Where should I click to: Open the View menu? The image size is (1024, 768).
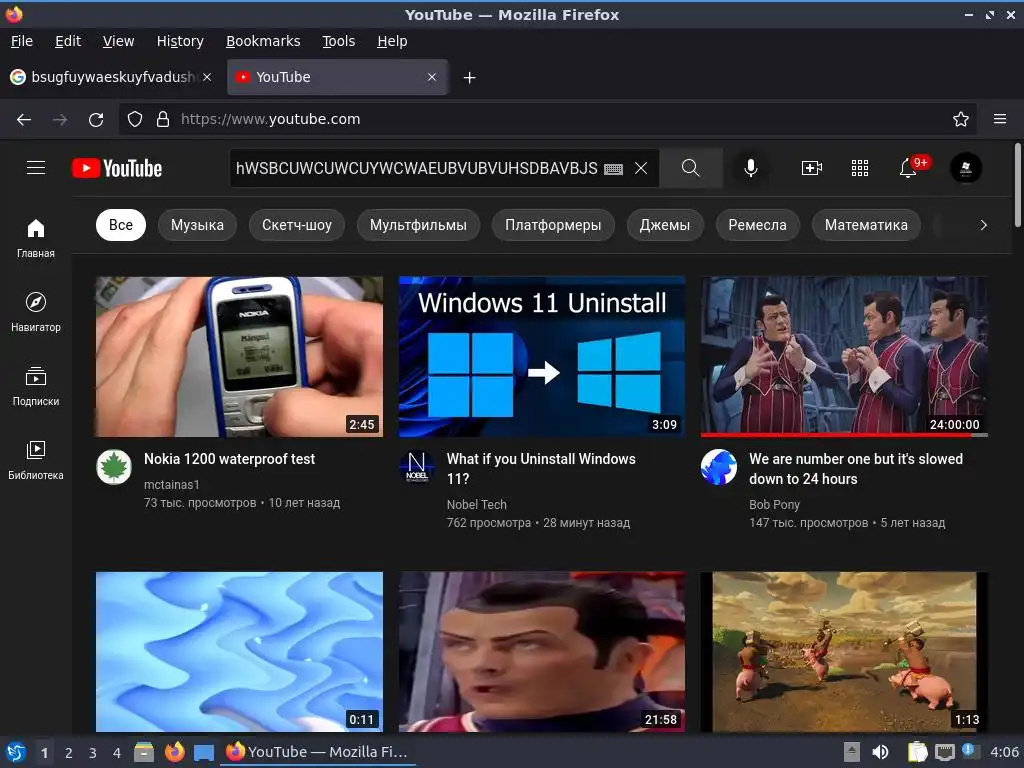118,41
